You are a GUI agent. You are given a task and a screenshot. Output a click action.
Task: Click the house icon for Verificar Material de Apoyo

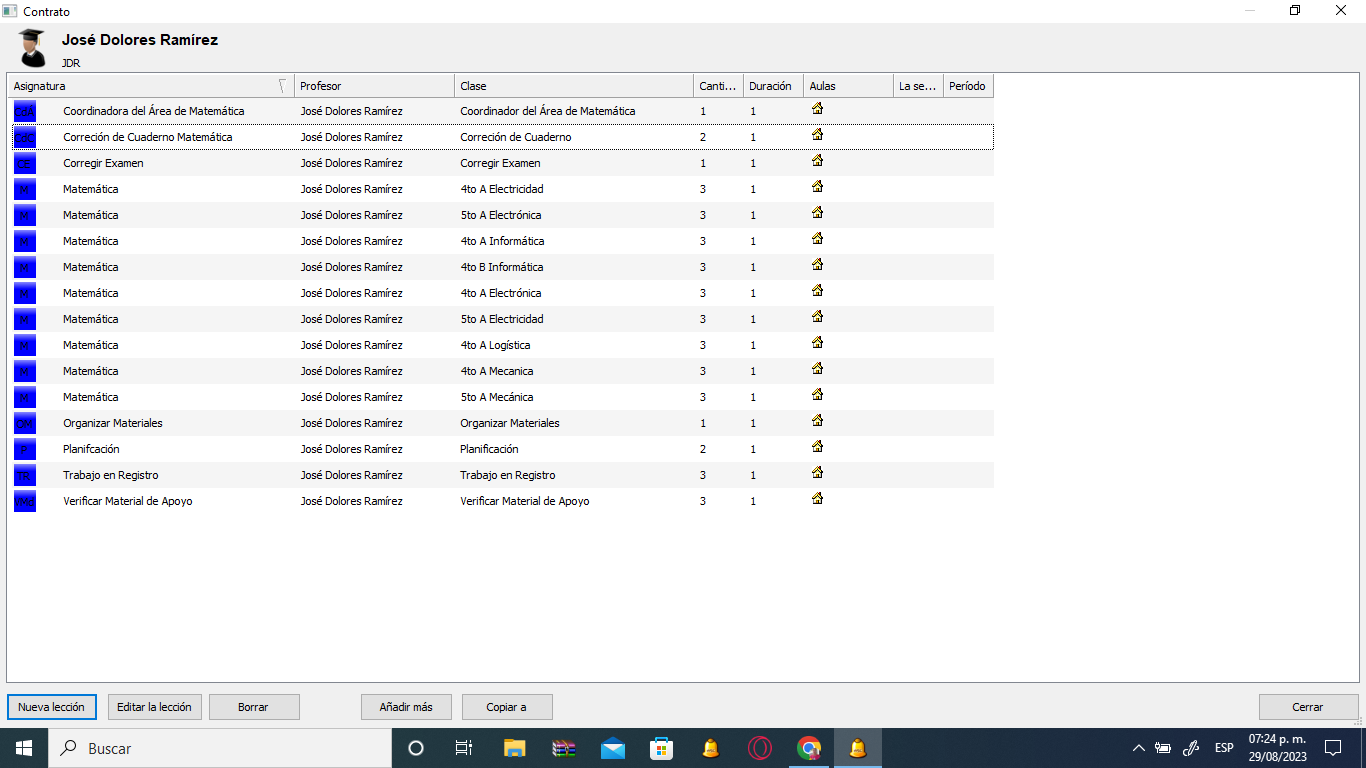pos(817,498)
